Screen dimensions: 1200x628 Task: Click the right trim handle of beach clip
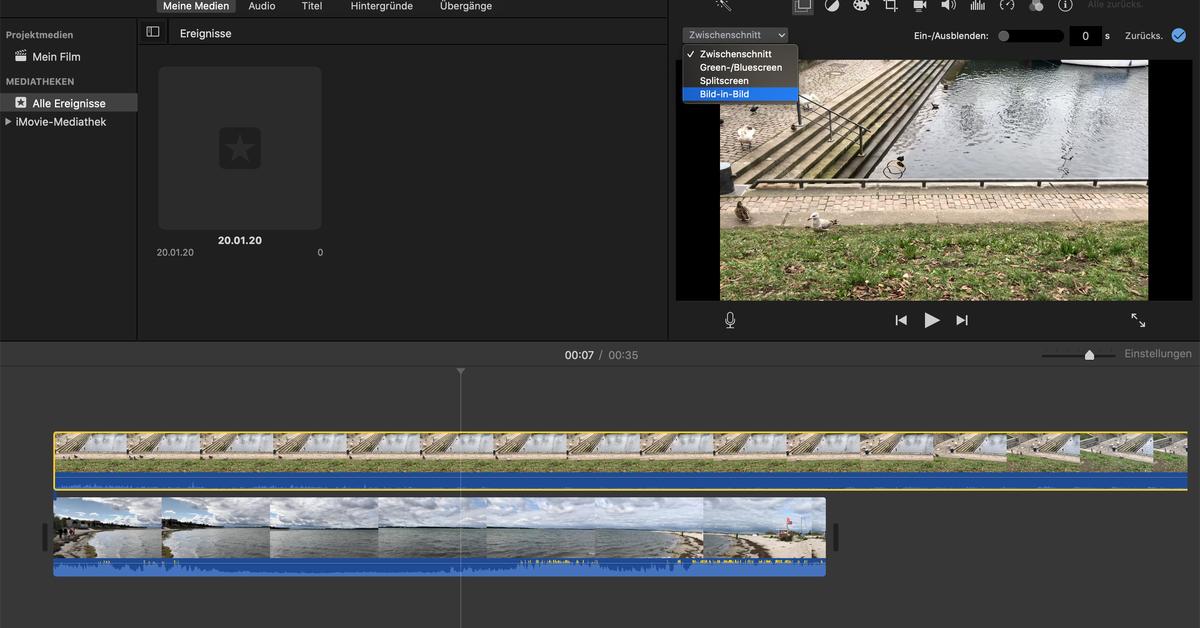click(x=835, y=537)
